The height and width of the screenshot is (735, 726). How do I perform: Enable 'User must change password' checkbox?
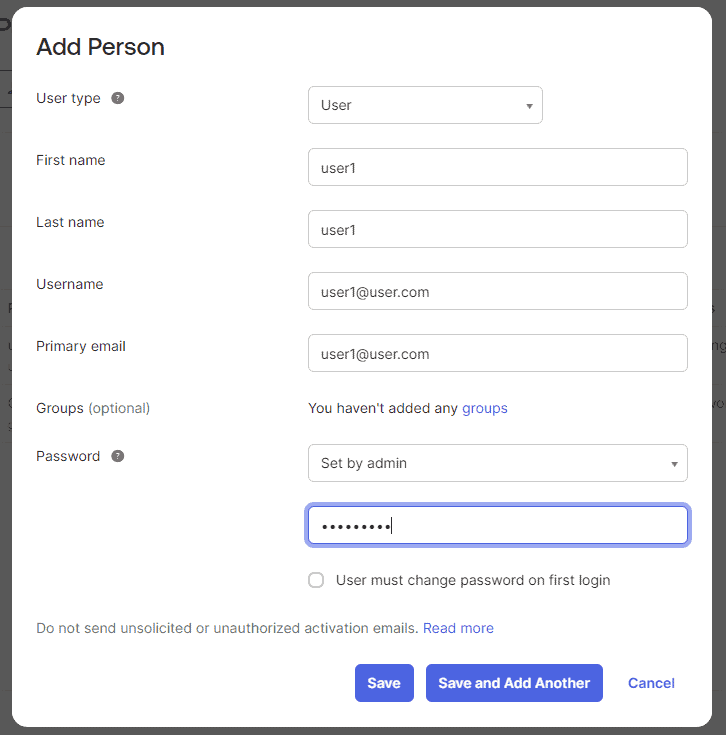point(316,580)
